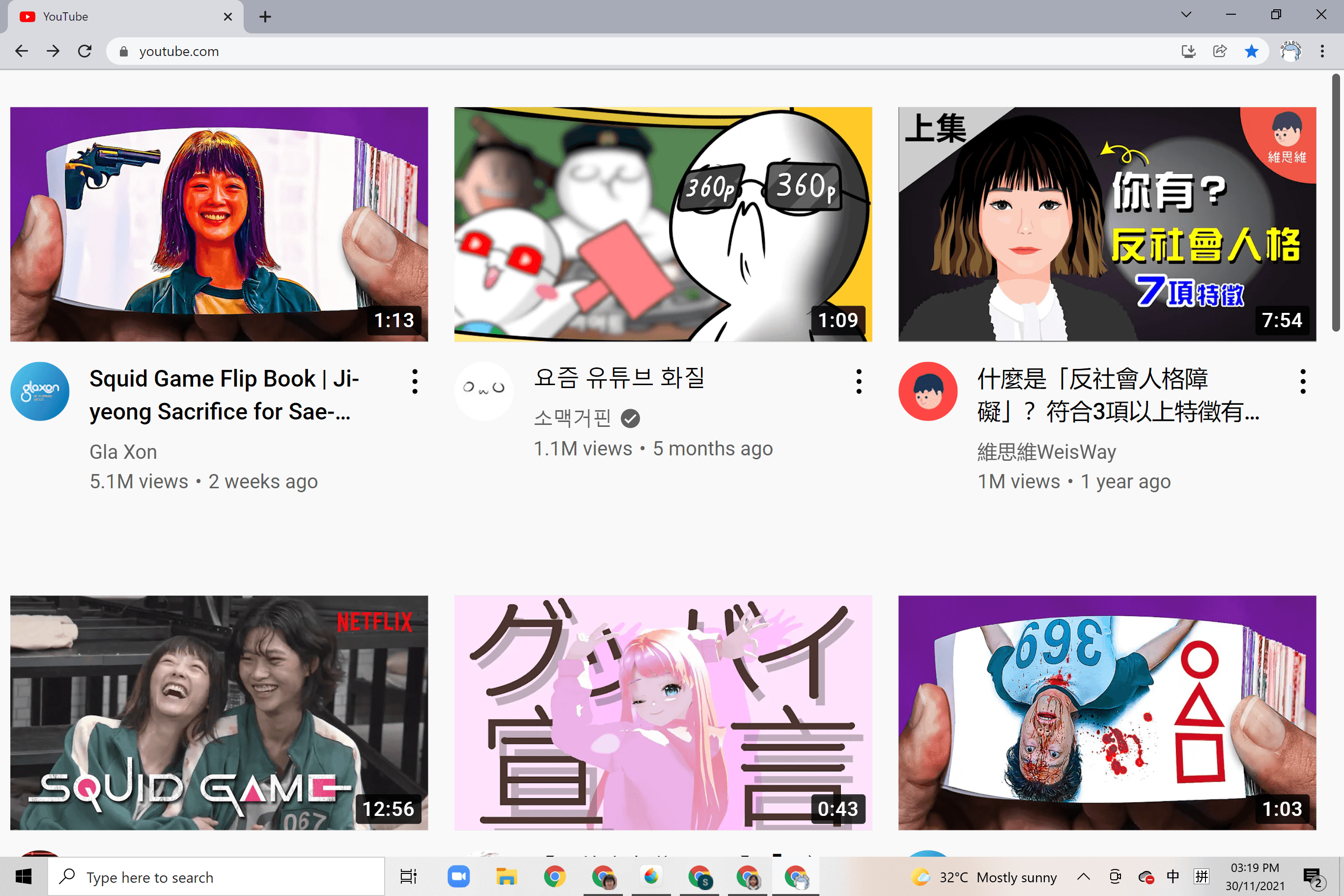Image resolution: width=1344 pixels, height=896 pixels.
Task: Show hidden system tray icons
Action: point(1084,876)
